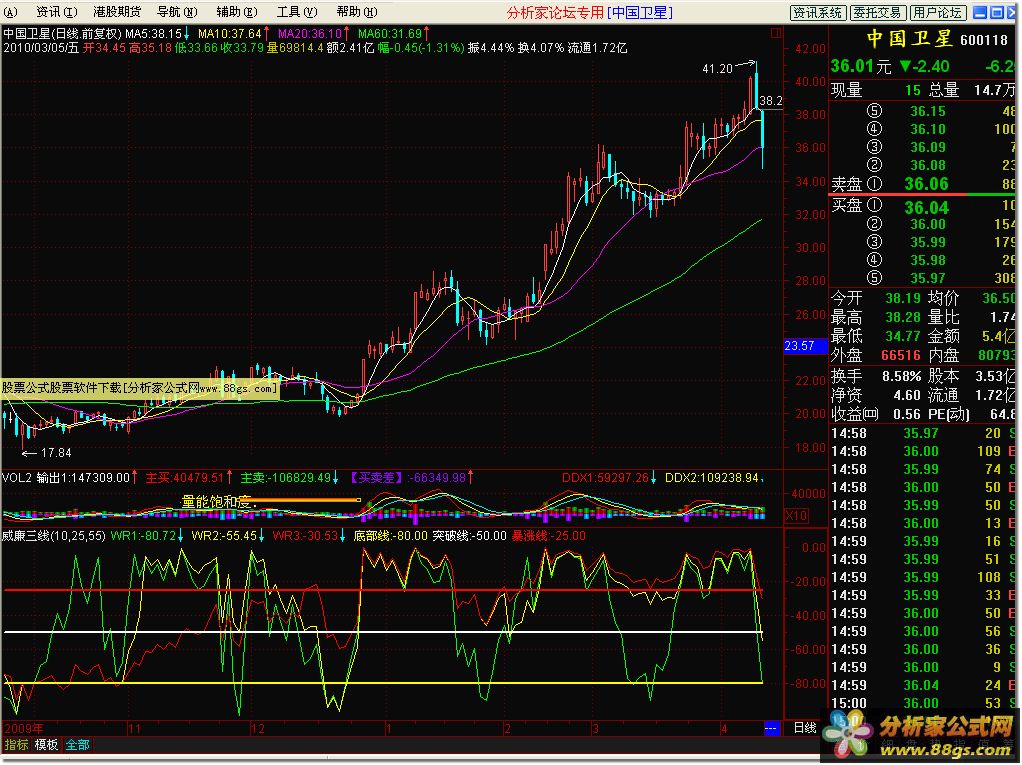Viewport: 1022px width, 765px height.
Task: Click the blue dashed button on time axis
Action: (x=770, y=728)
